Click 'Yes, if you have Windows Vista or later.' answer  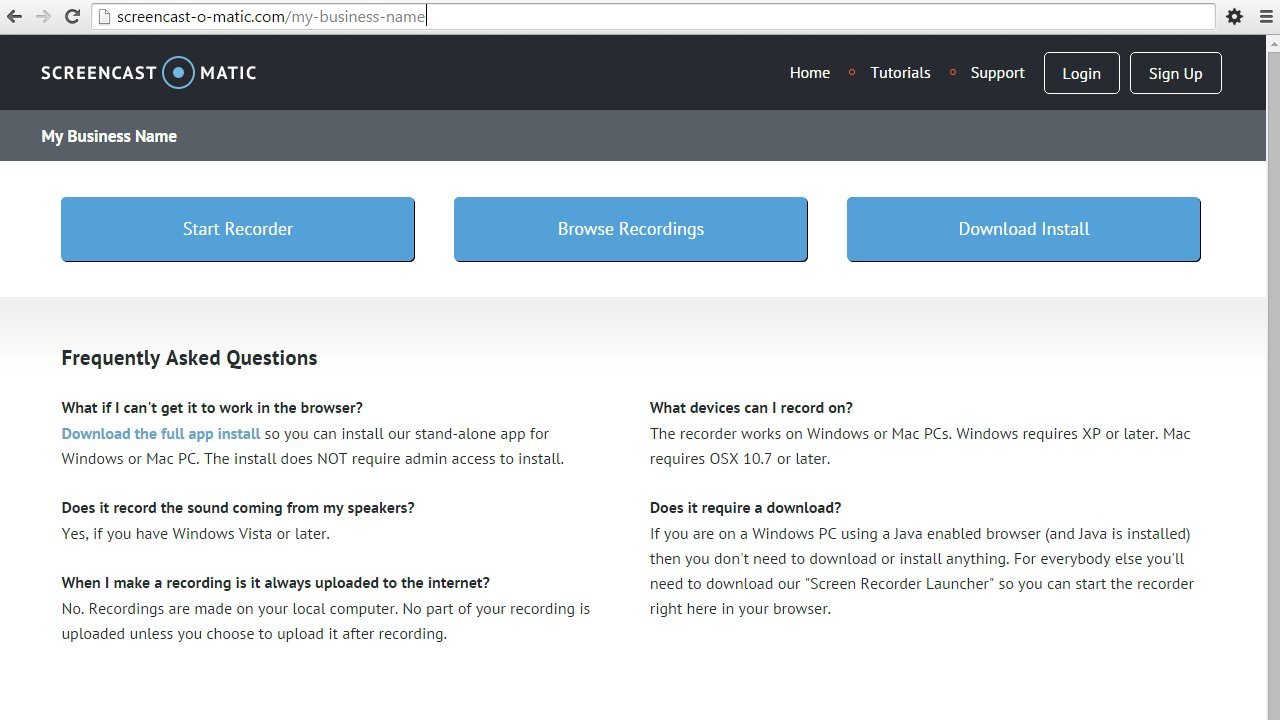coord(195,534)
